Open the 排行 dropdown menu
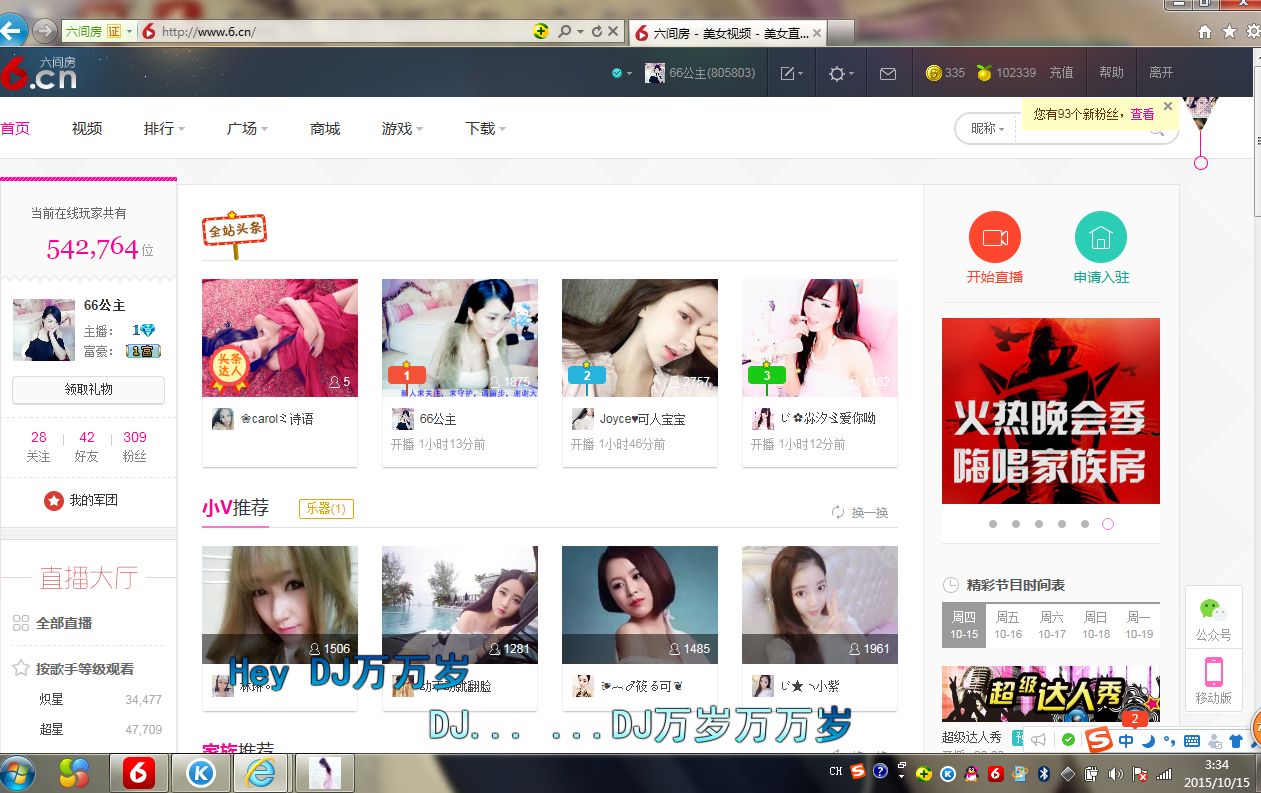 [x=164, y=128]
